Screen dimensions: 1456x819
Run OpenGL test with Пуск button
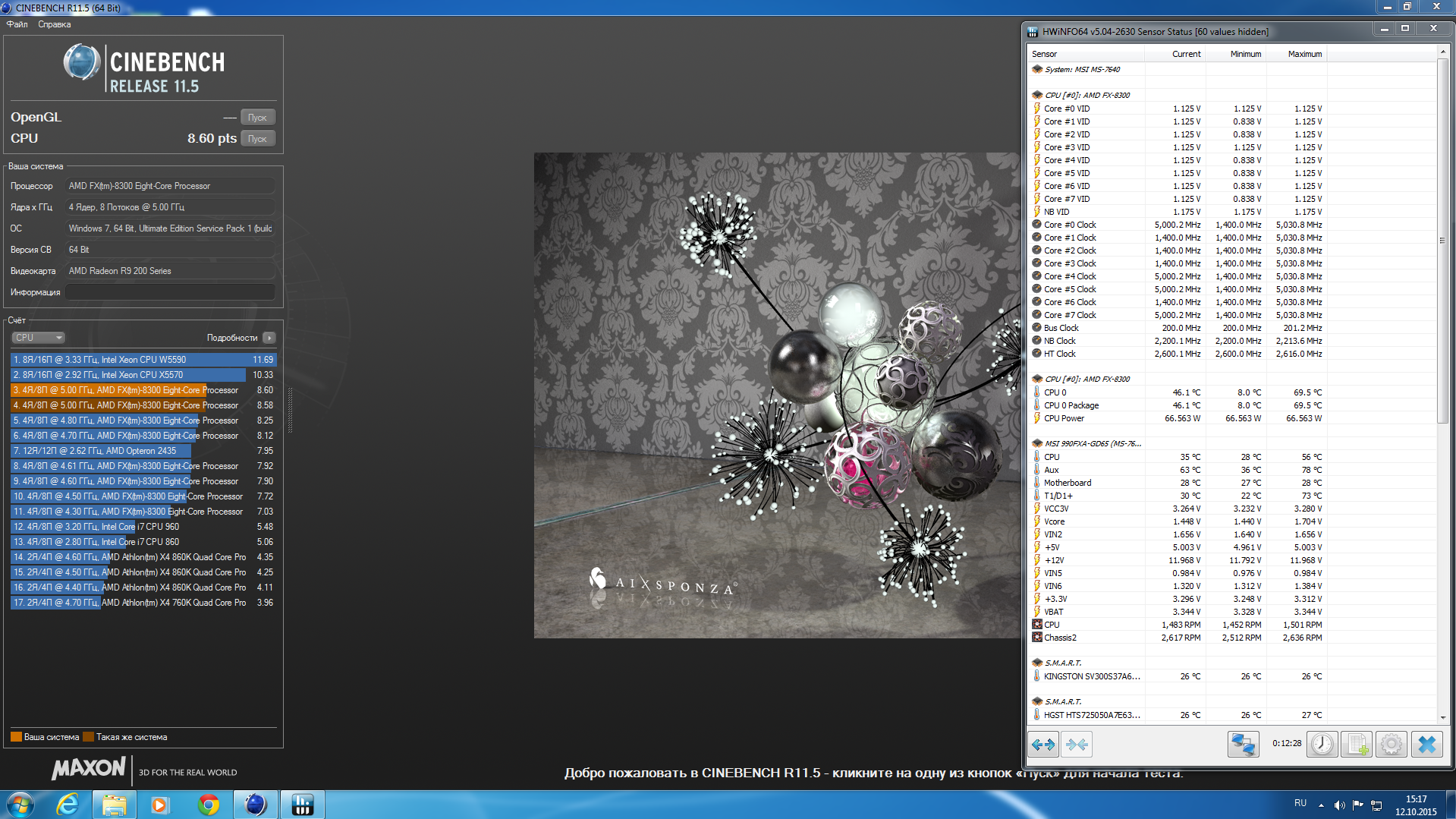[x=257, y=118]
